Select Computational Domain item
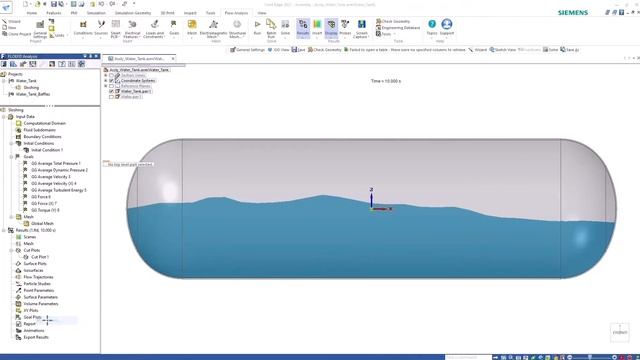 44,123
